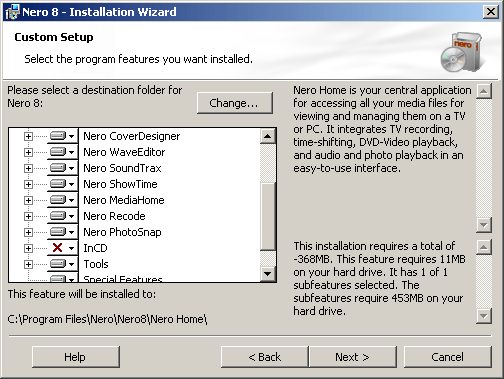The image size is (504, 379).
Task: Select Nero MediaHome feature label
Action: point(124,200)
